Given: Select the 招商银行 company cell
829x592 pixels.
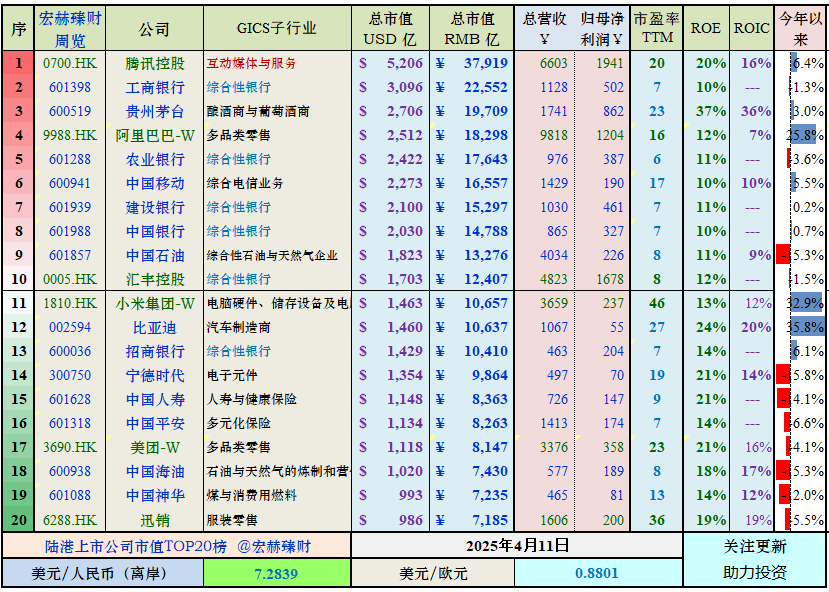Looking at the screenshot, I should tap(154, 351).
